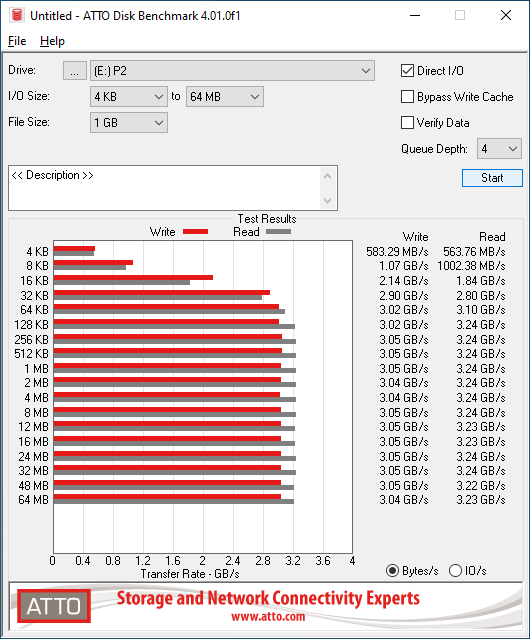
Task: Click the '12 MB' chart row label
Action: 33,427
